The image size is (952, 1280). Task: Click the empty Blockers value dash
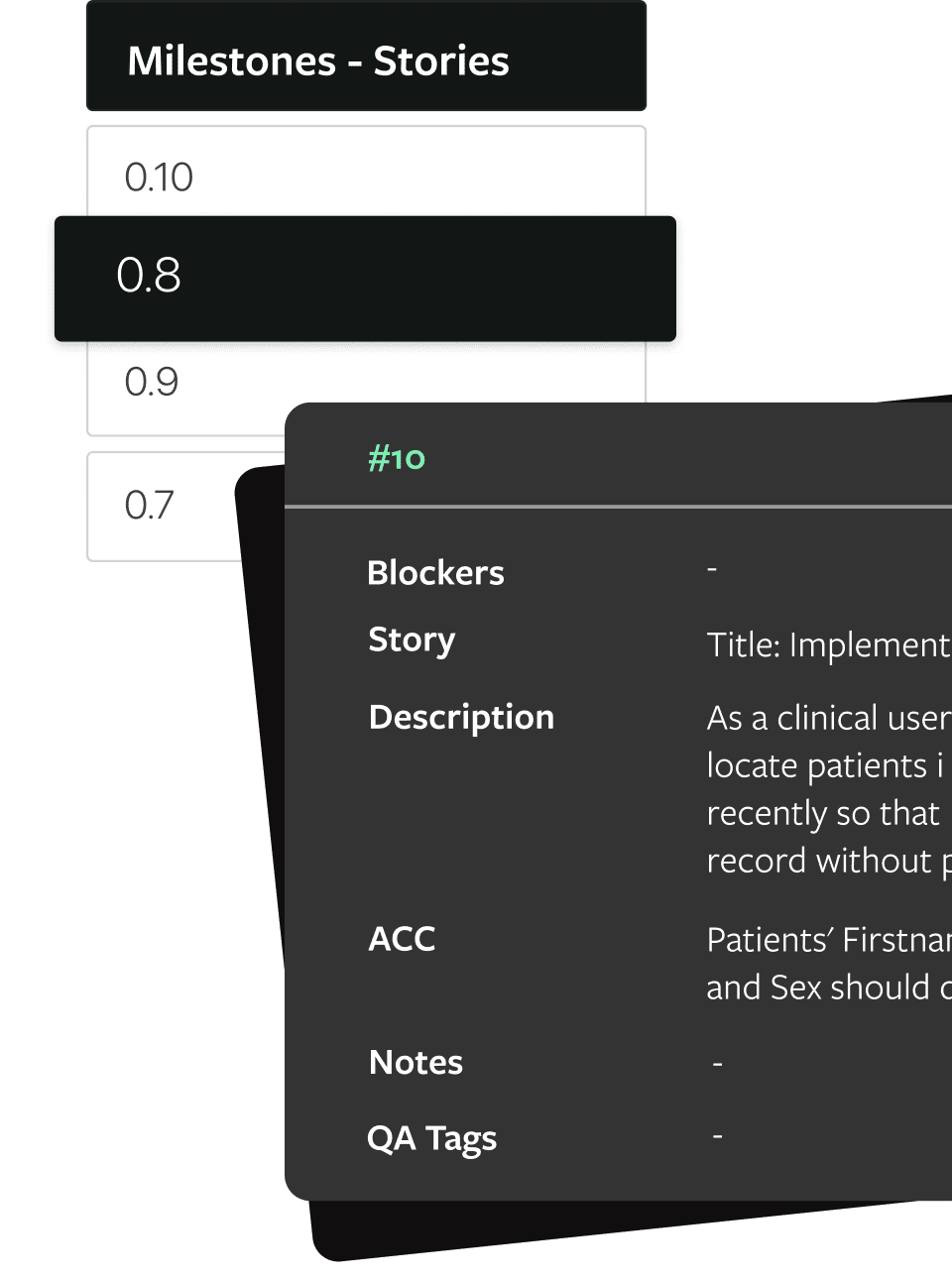pos(712,569)
